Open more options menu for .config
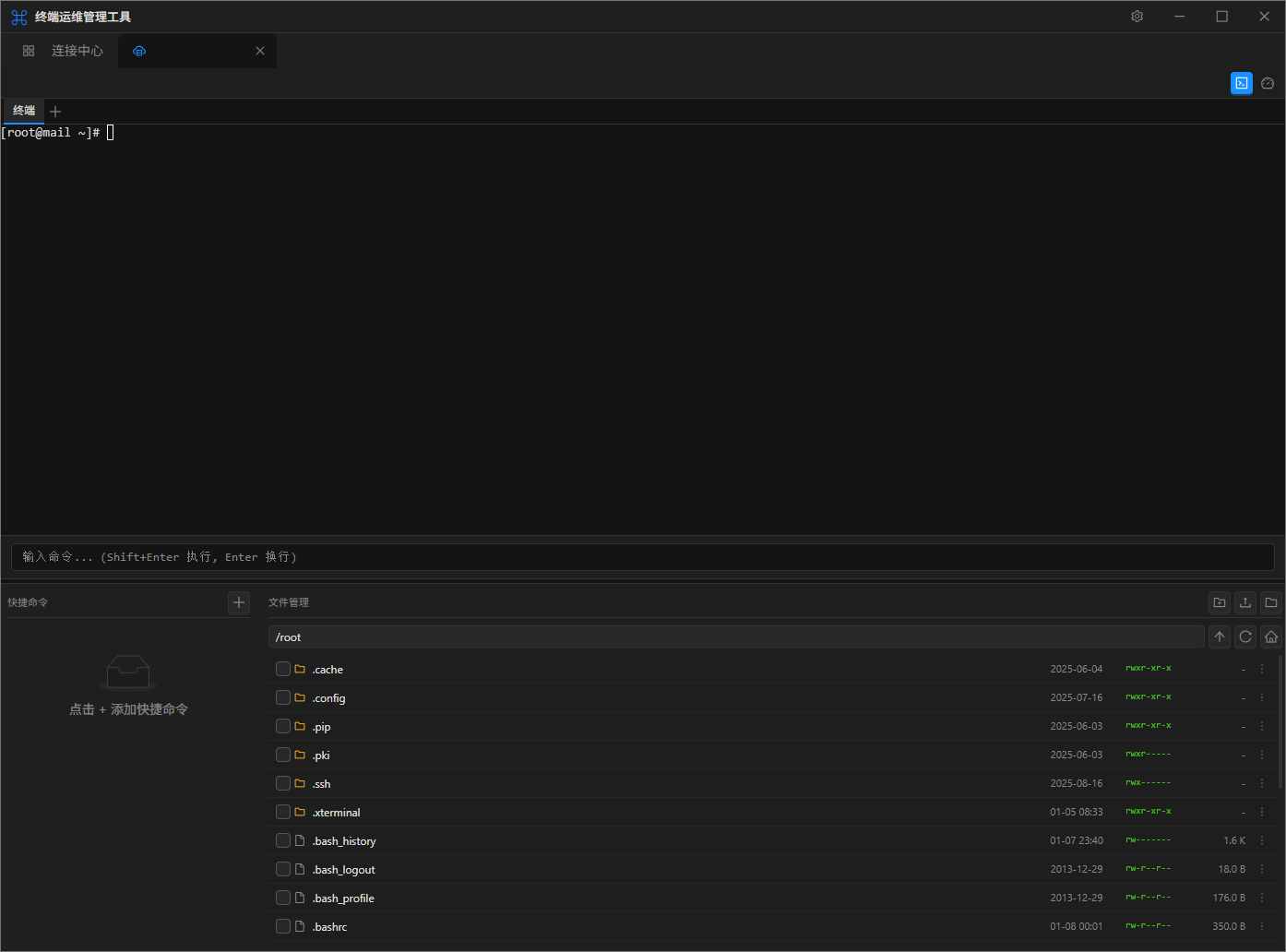1286x952 pixels. pyautogui.click(x=1262, y=697)
